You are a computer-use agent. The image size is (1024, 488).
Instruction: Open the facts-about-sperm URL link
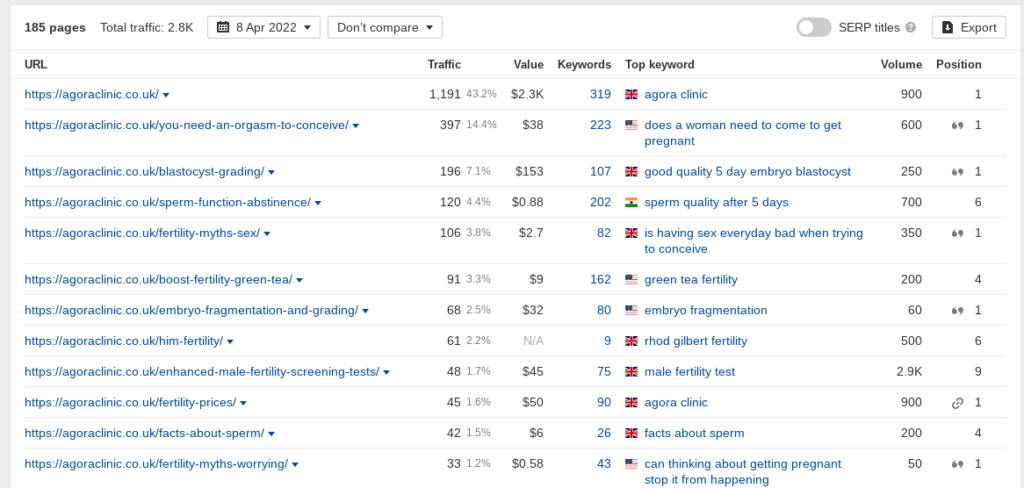[x=144, y=433]
